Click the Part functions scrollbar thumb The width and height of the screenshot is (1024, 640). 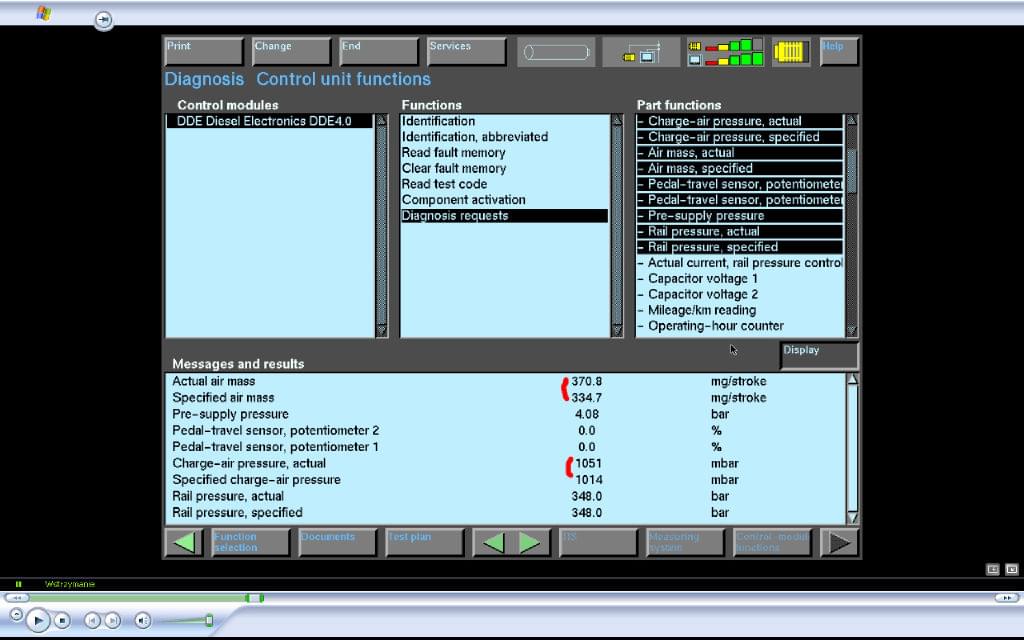pyautogui.click(x=851, y=171)
